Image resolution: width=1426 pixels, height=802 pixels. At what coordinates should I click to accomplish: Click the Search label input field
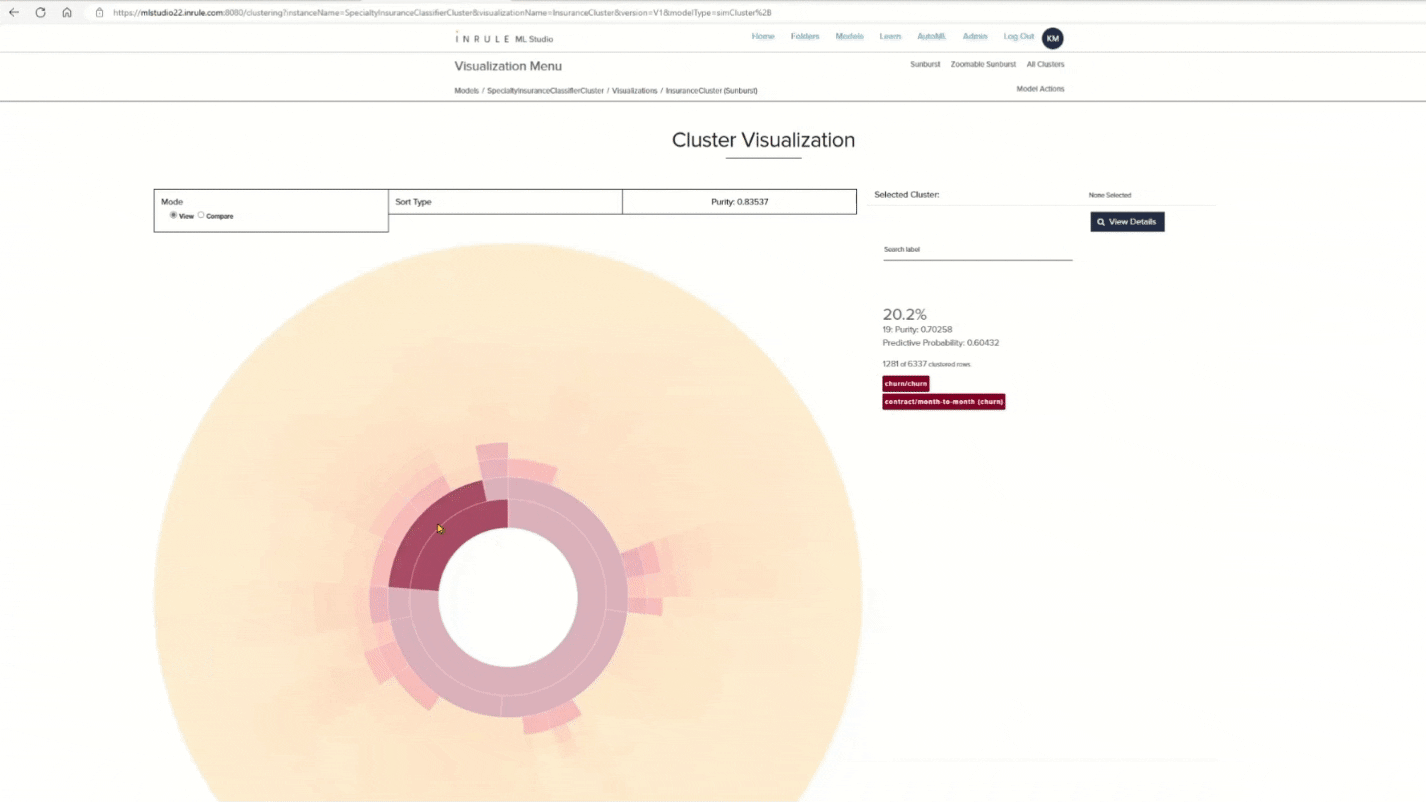[x=977, y=250]
